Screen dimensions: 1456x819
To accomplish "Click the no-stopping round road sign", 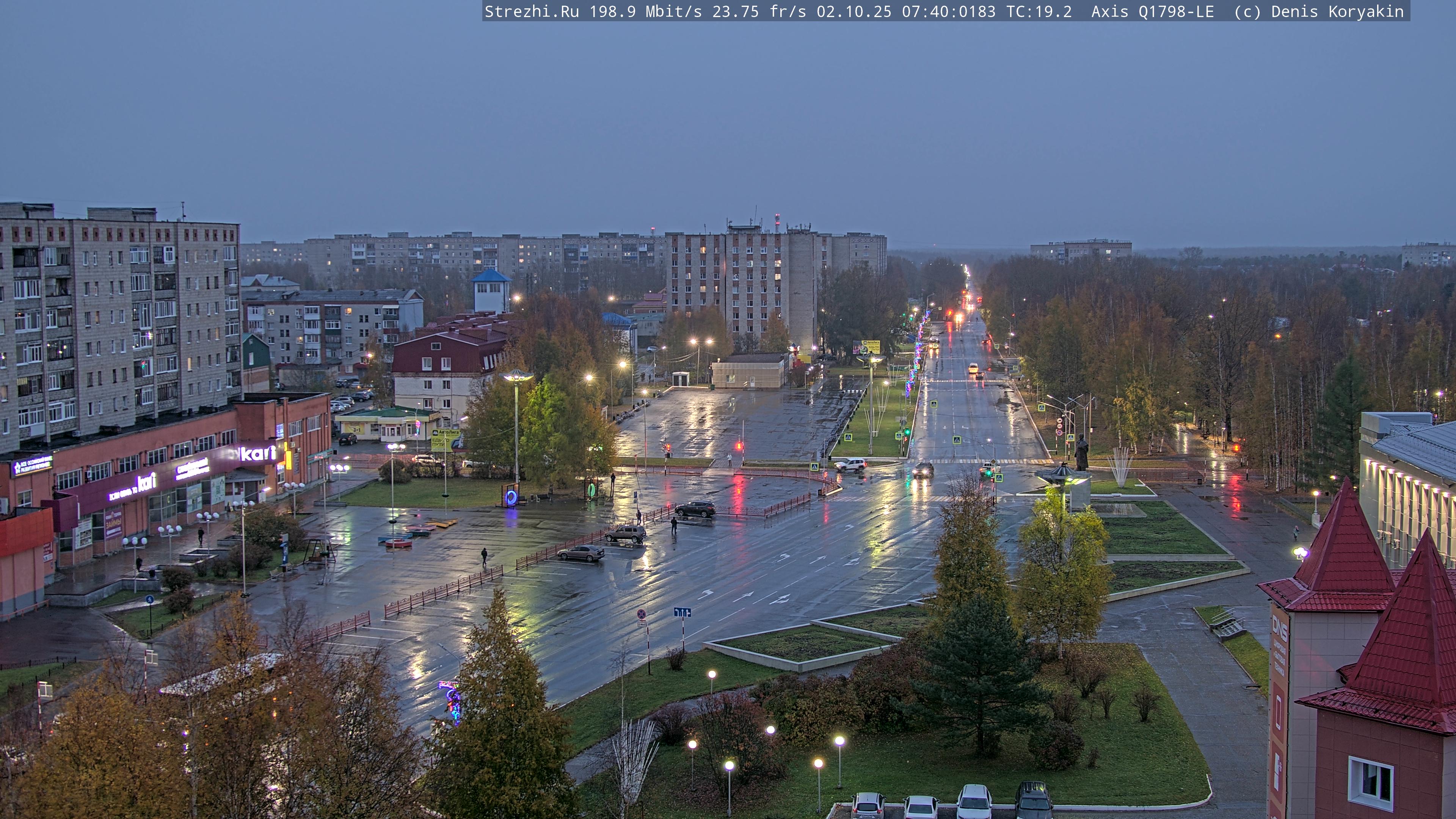I will tap(642, 614).
